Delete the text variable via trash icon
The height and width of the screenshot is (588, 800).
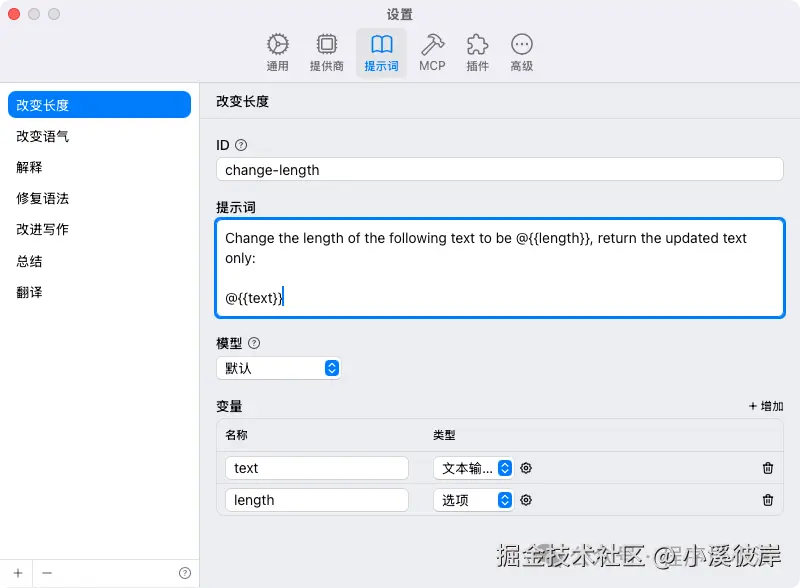coord(768,468)
